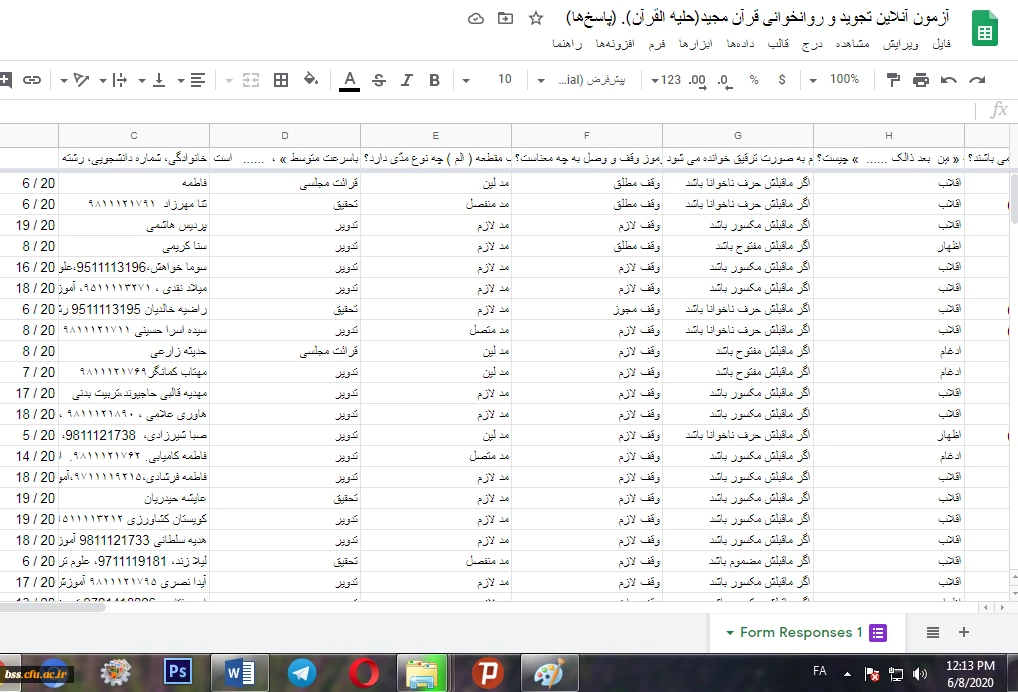Star this spreadsheet document
Screen dimensions: 1018x692
coord(536,19)
